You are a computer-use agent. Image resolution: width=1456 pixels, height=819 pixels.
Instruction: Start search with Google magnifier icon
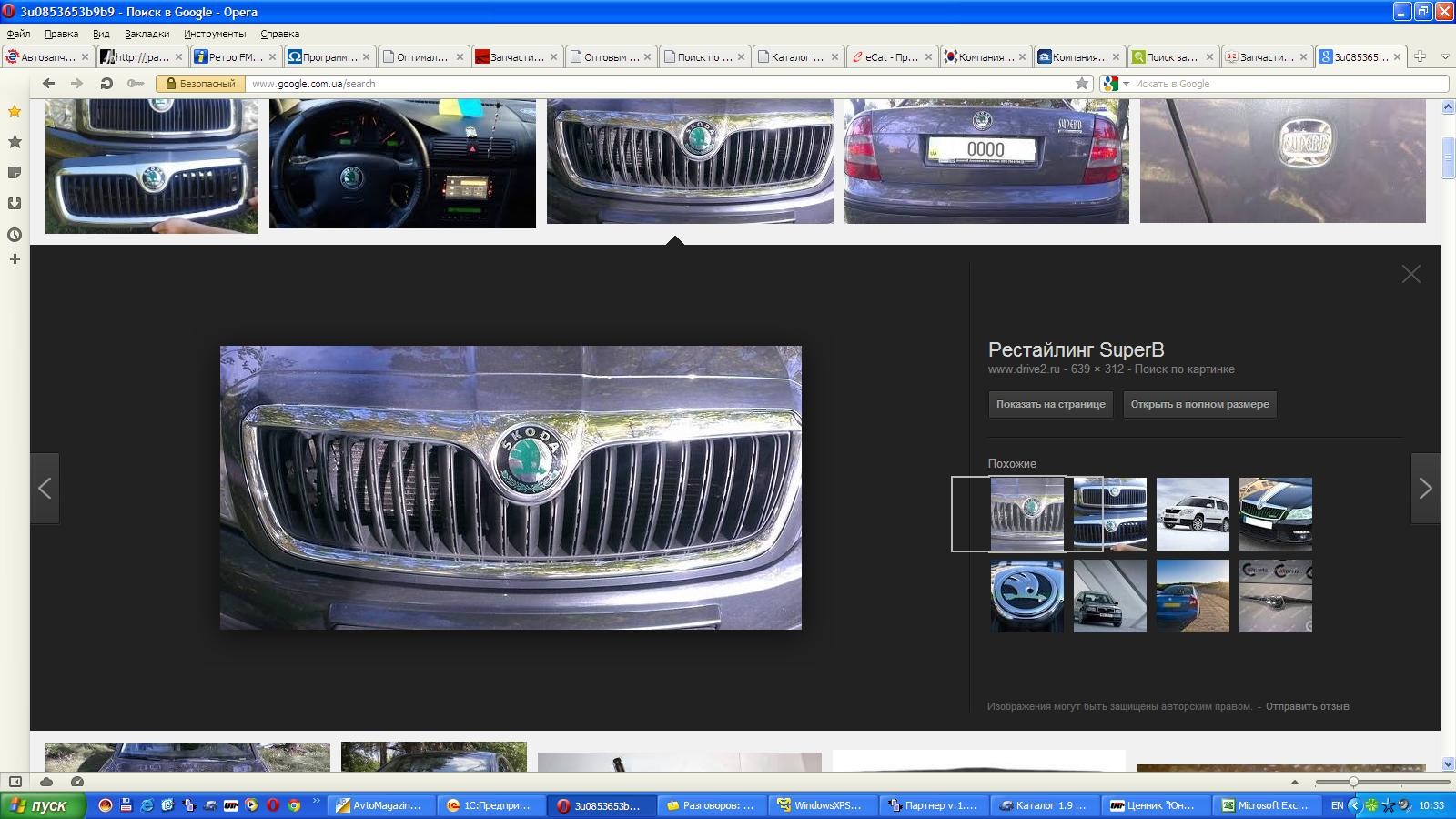coord(1111,84)
